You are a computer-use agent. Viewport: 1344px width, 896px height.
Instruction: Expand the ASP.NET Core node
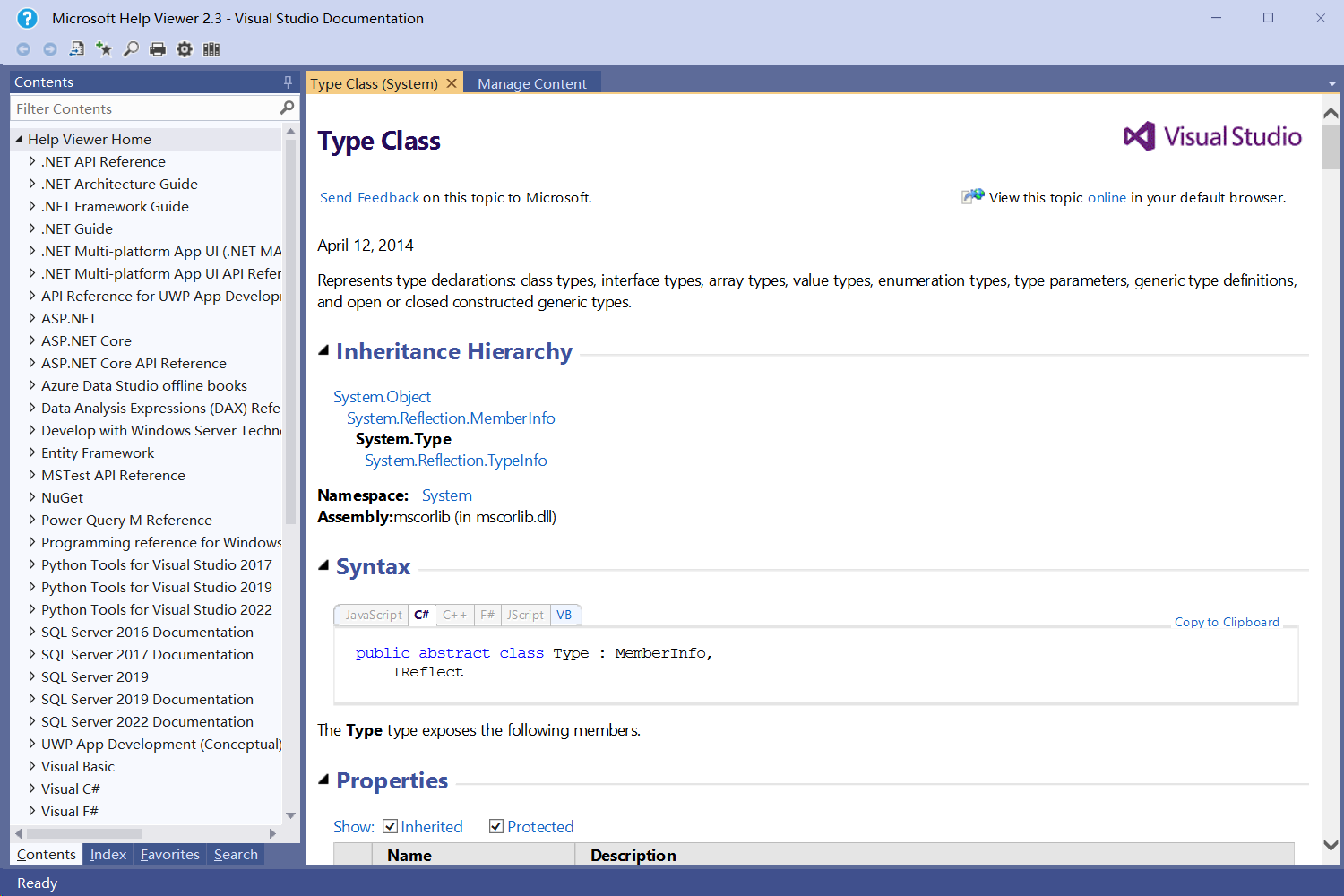pyautogui.click(x=32, y=340)
